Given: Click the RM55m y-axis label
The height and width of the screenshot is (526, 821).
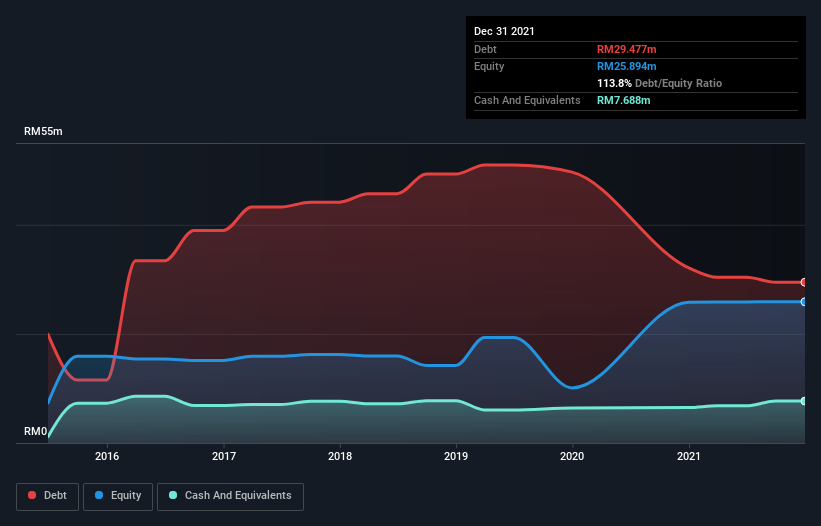Looking at the screenshot, I should (x=43, y=131).
